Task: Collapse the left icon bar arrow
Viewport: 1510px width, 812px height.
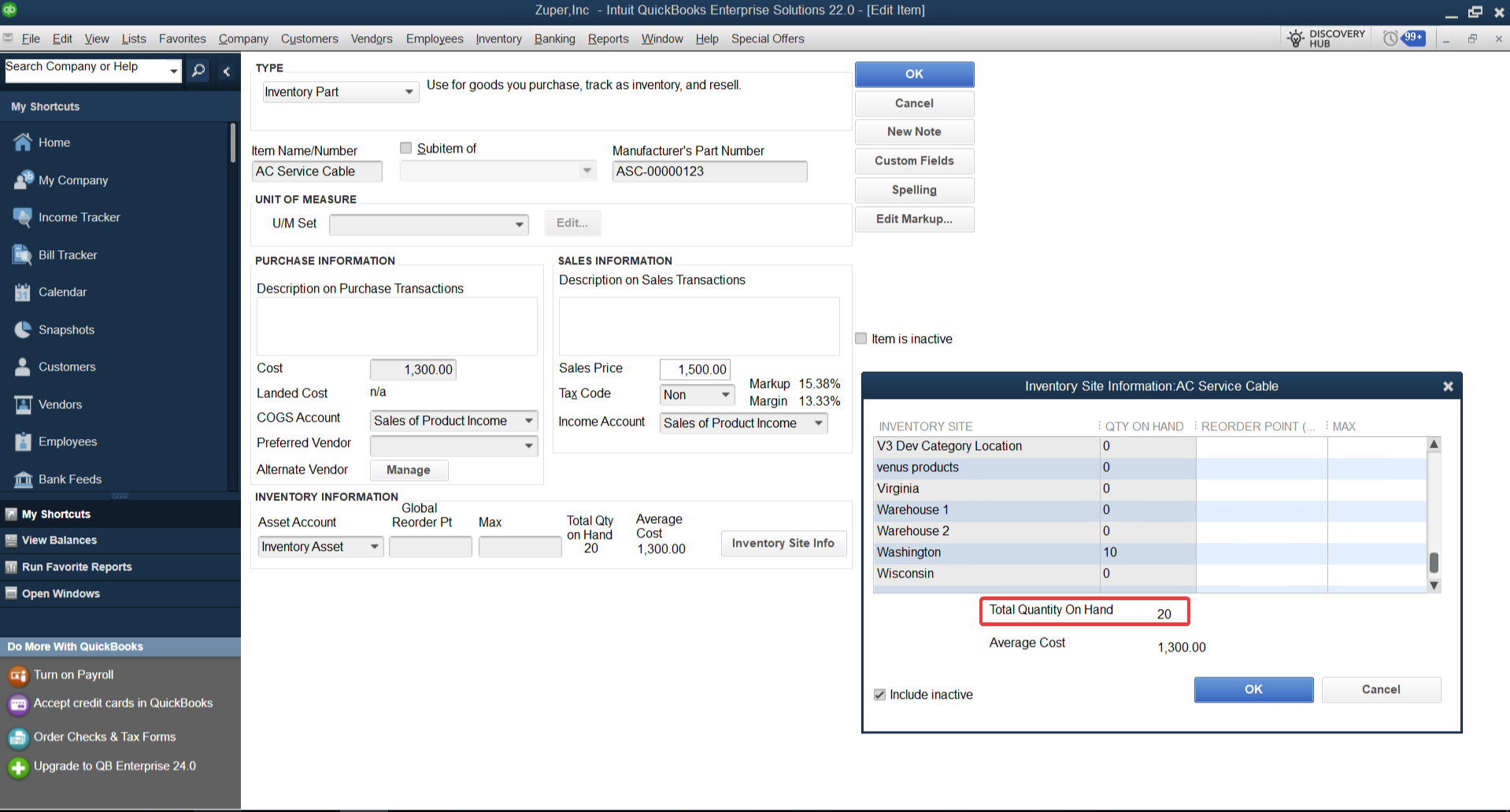Action: tap(227, 72)
